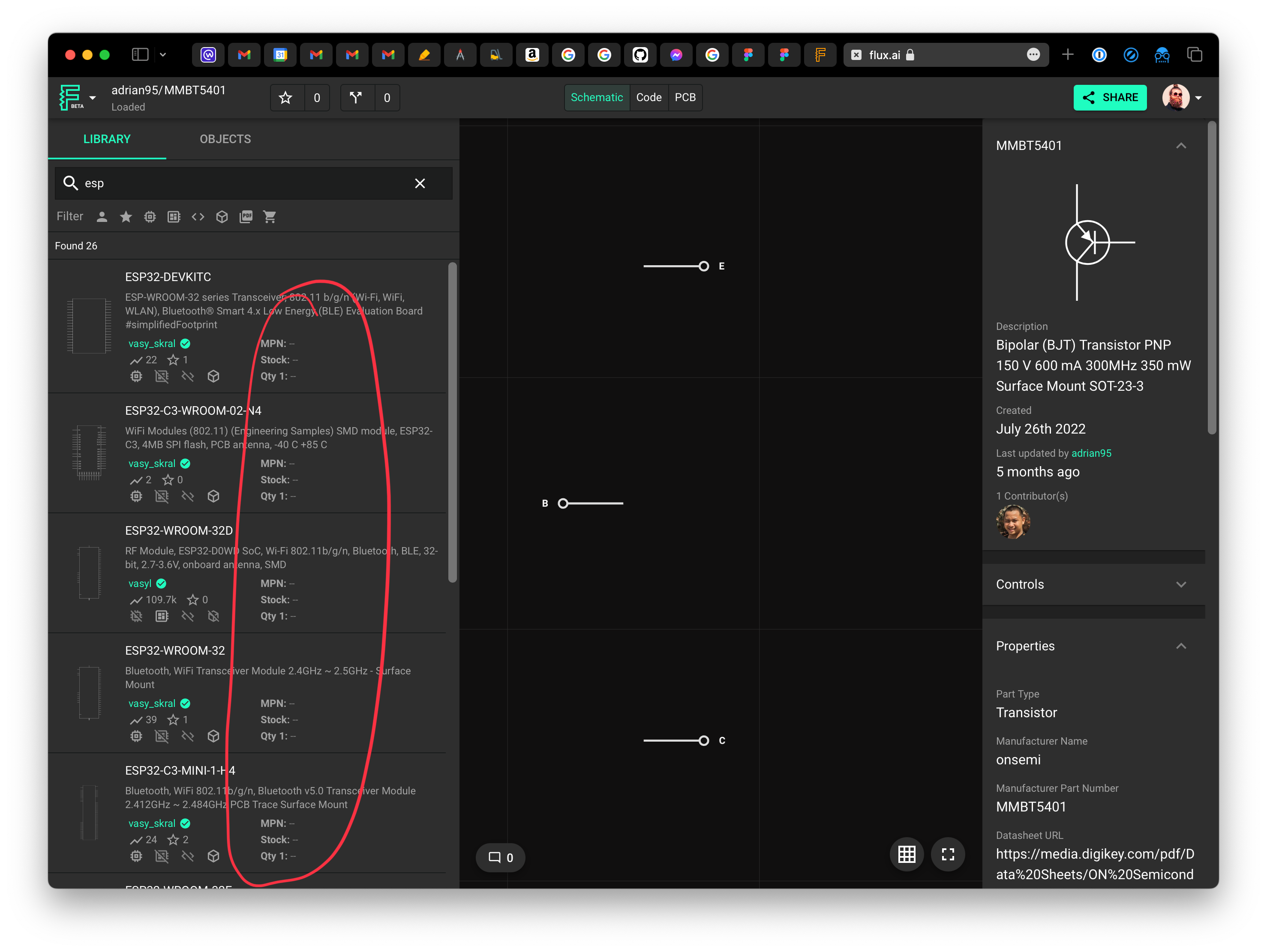Click the flux.ai address bar
Screen dimensions: 1267x952
tap(946, 55)
